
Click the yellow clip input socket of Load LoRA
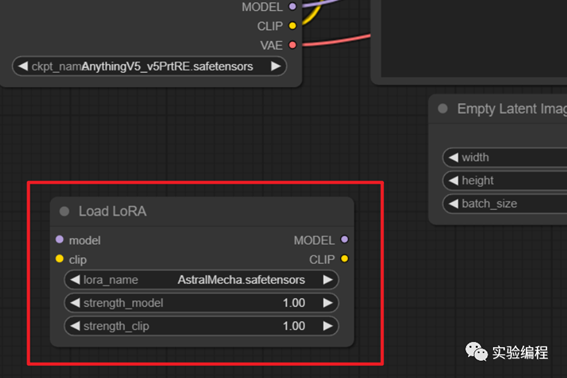[x=60, y=259]
